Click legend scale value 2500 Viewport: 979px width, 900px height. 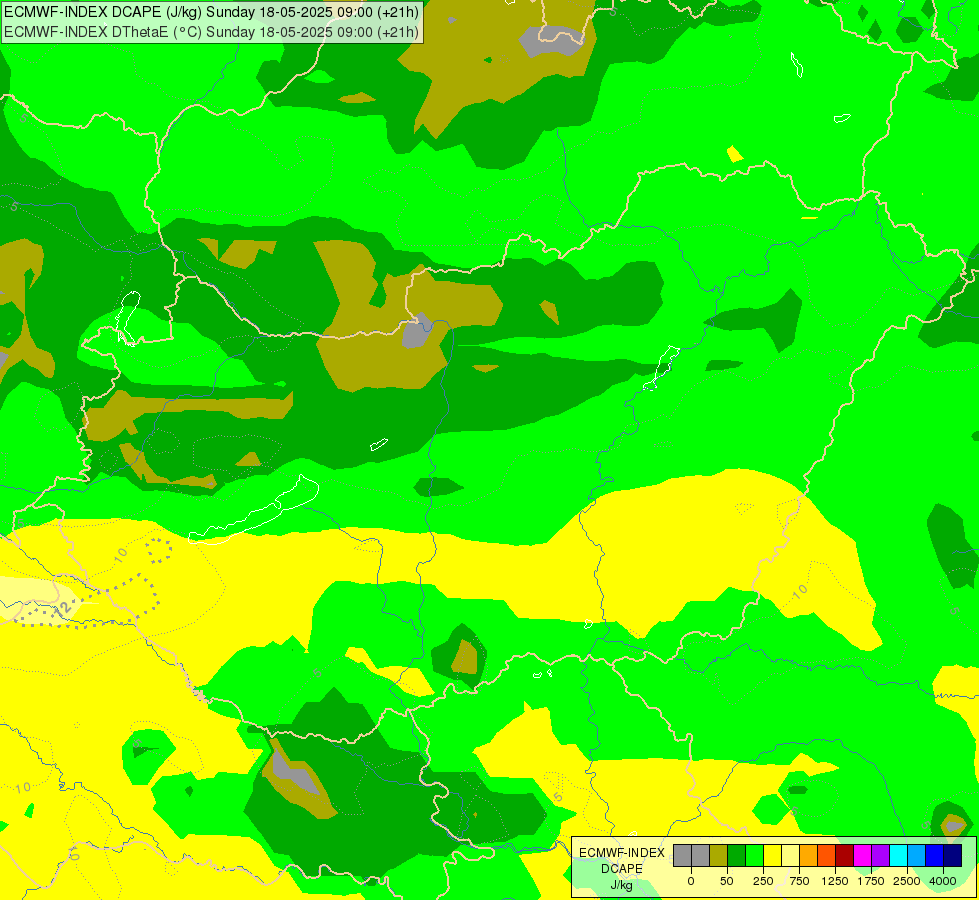click(907, 881)
